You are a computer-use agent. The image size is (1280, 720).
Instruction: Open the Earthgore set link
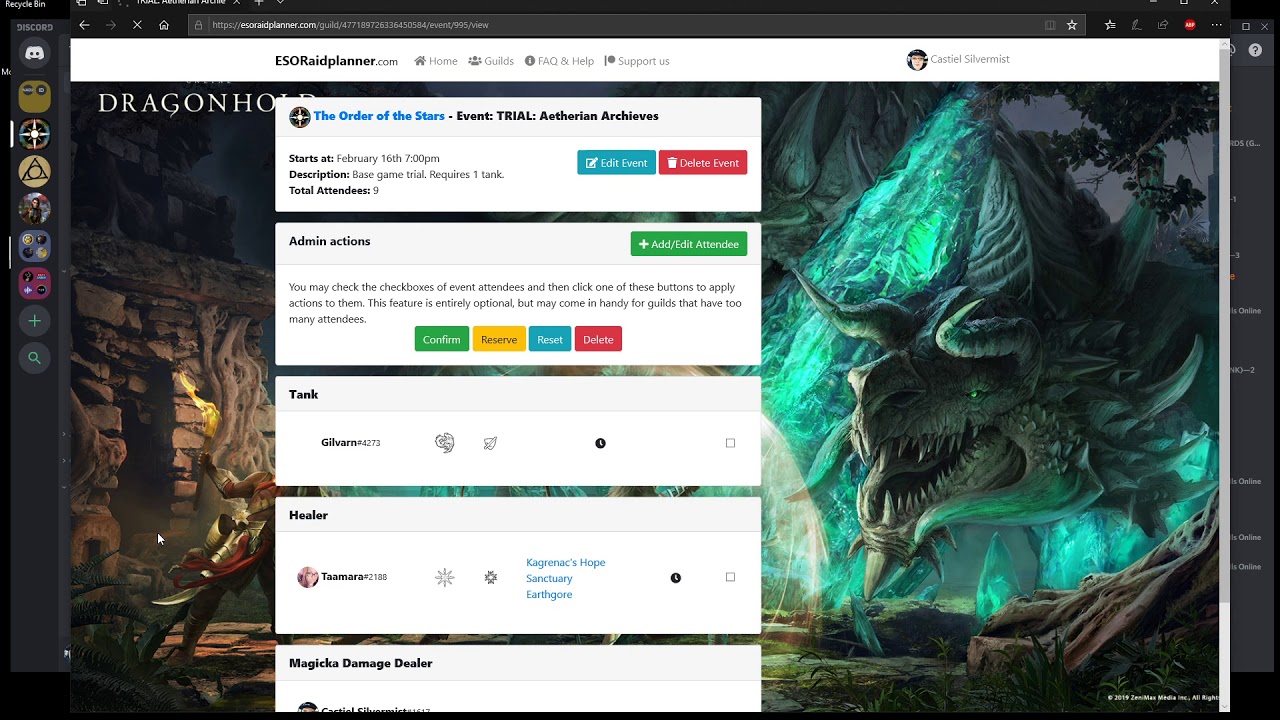click(x=549, y=594)
